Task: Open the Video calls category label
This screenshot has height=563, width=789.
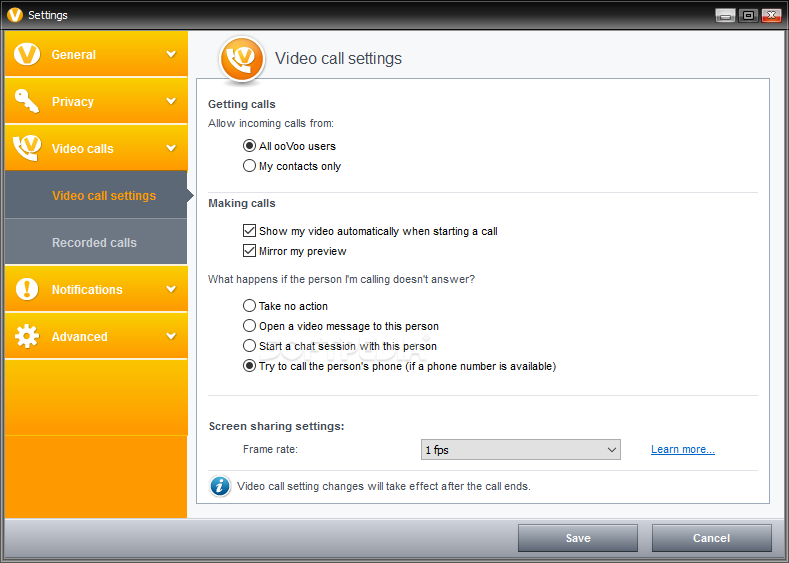Action: (x=83, y=148)
